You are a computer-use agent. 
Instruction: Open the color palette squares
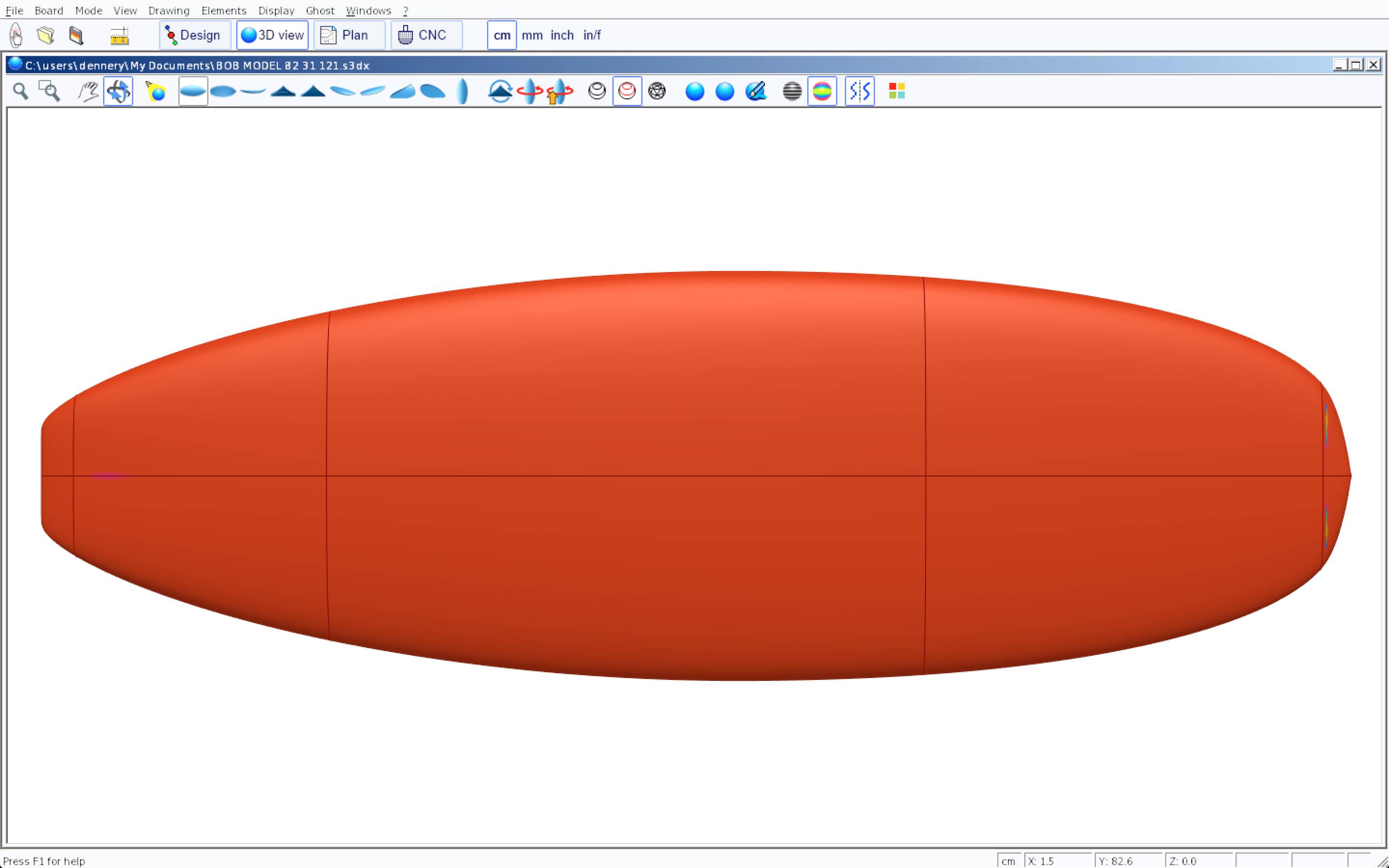897,91
